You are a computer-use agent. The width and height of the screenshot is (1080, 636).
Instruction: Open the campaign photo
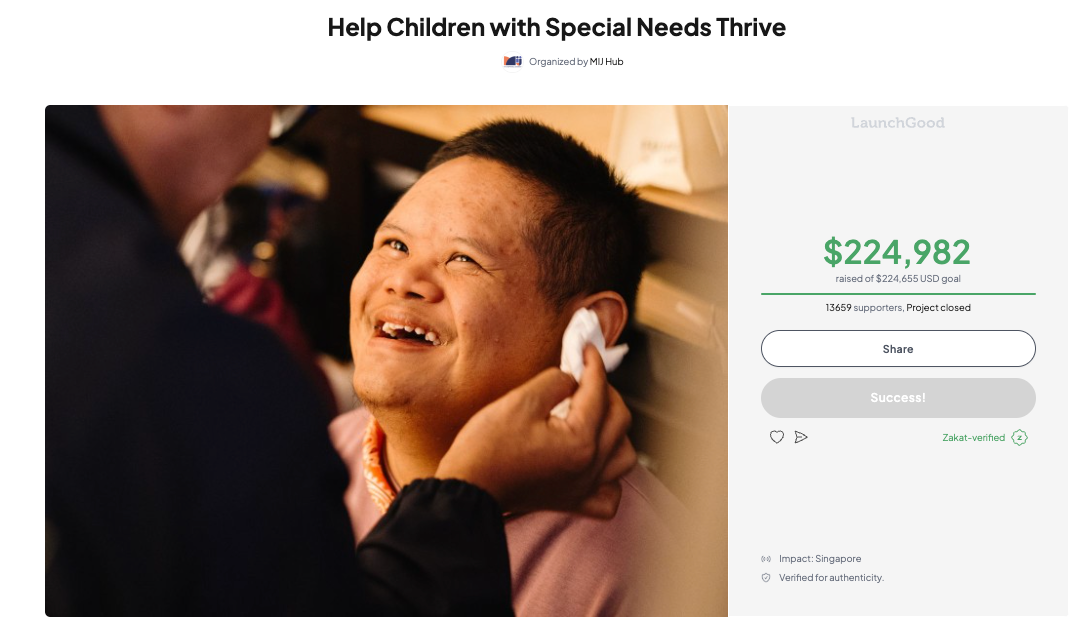[x=386, y=360]
